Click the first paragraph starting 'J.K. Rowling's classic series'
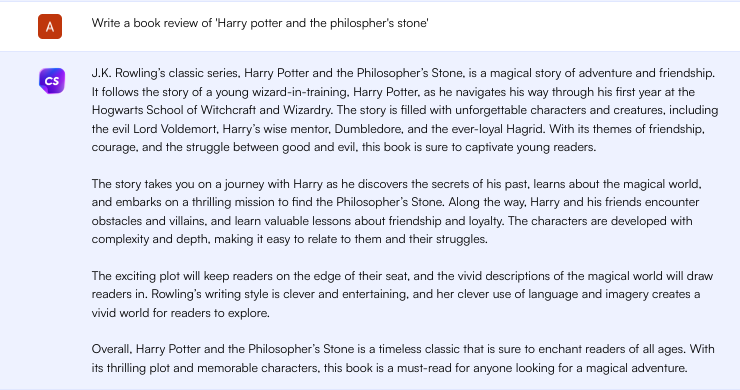This screenshot has width=740, height=390. point(405,110)
